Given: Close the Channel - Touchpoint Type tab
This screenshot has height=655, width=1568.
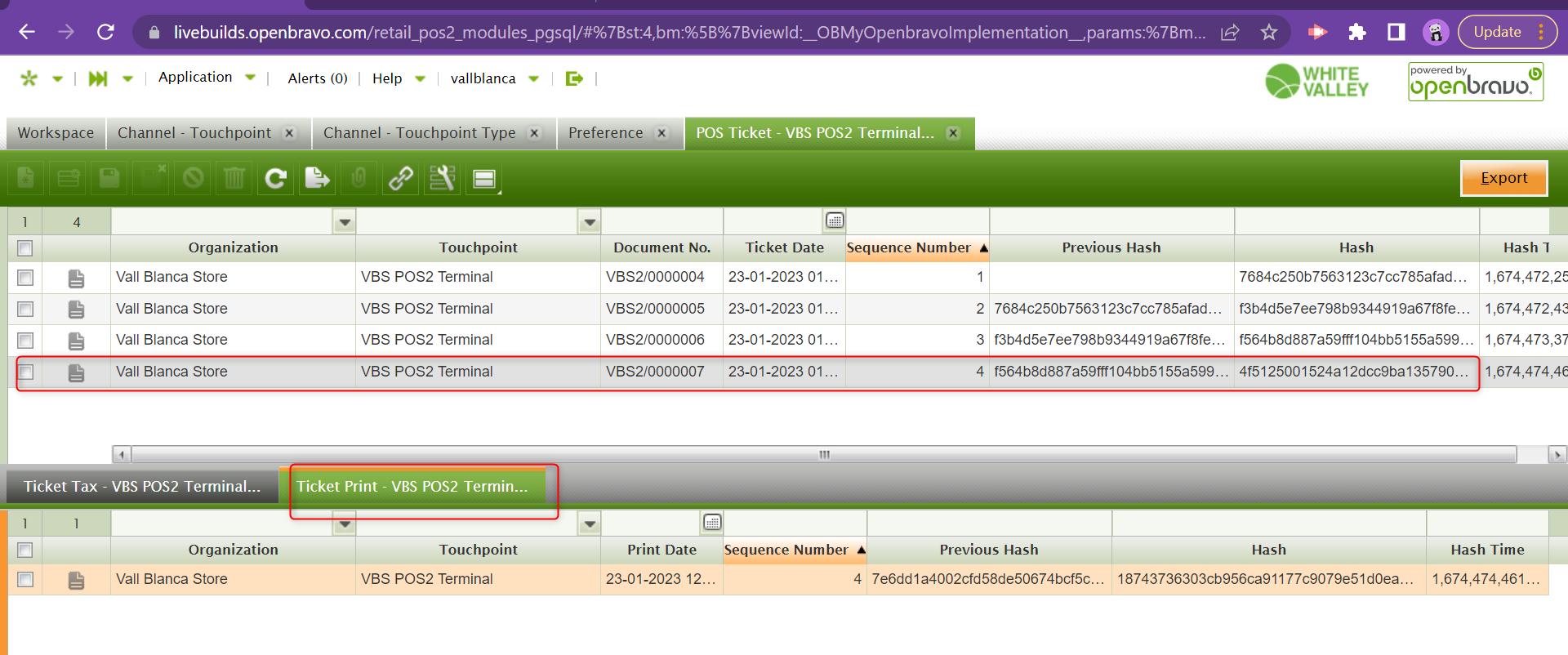Looking at the screenshot, I should tap(535, 133).
